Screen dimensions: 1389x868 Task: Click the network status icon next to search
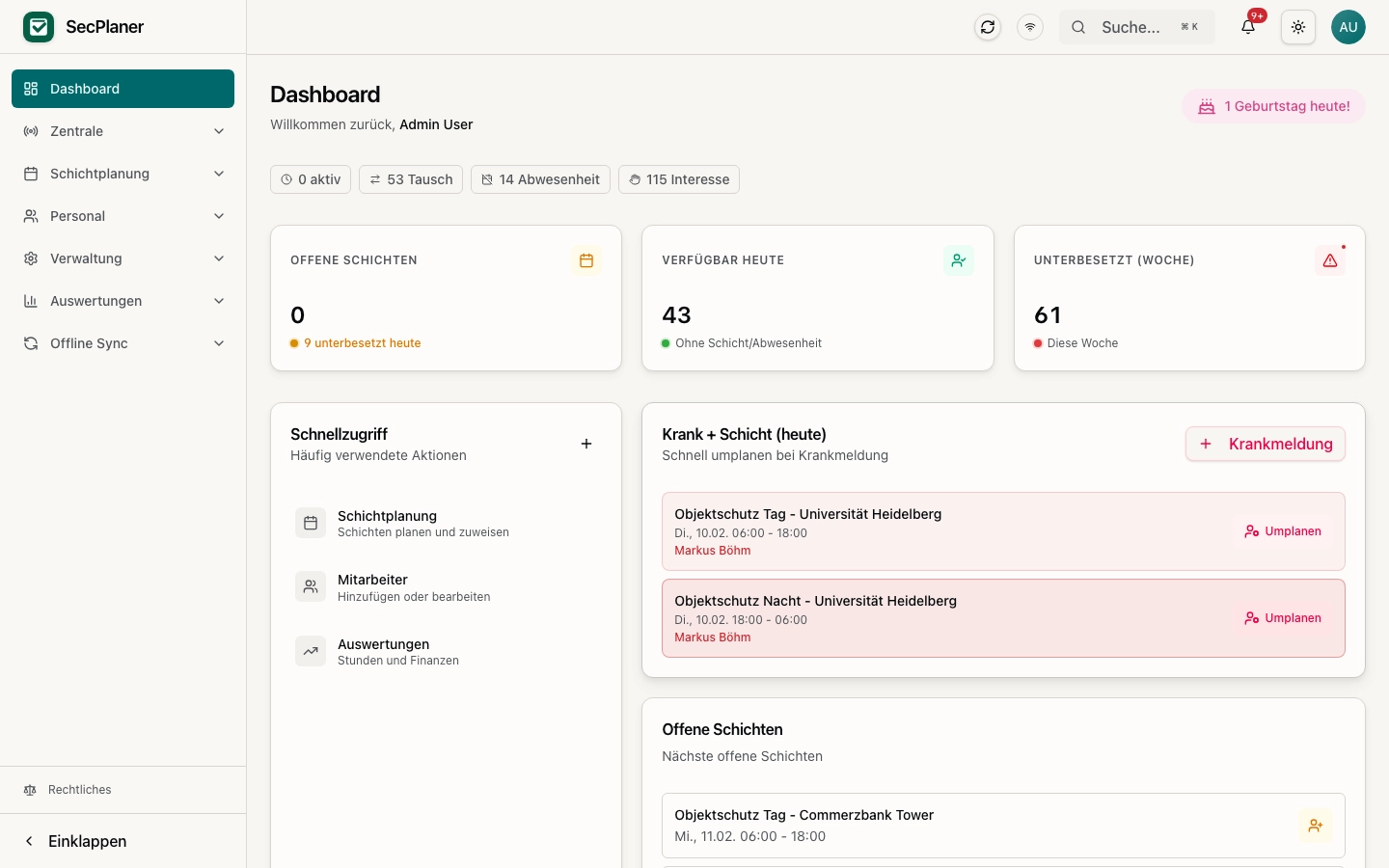[1030, 27]
